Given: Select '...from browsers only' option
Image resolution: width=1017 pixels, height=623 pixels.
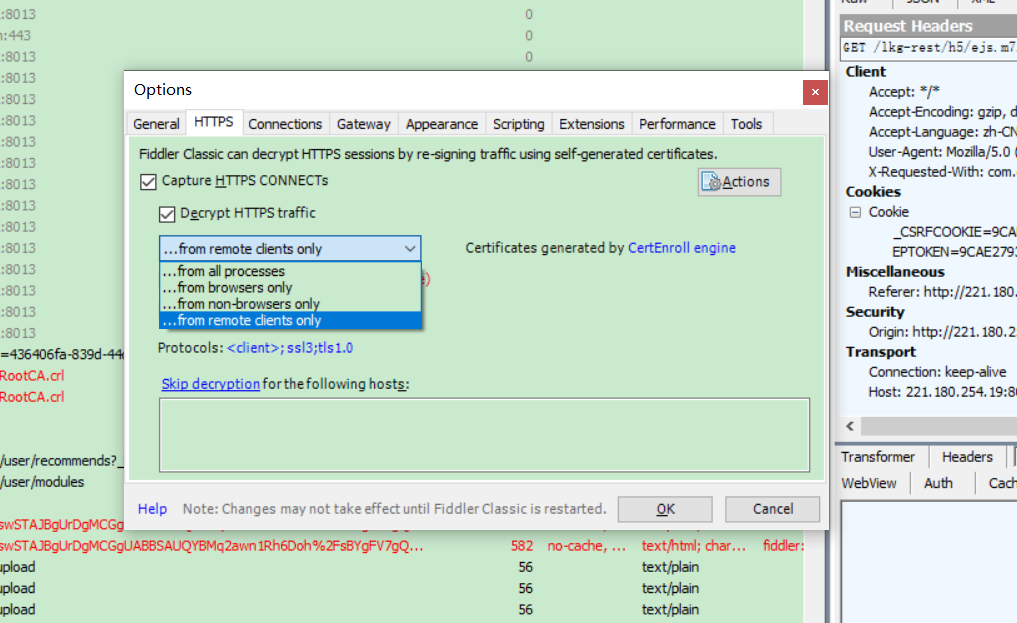Looking at the screenshot, I should pos(290,287).
